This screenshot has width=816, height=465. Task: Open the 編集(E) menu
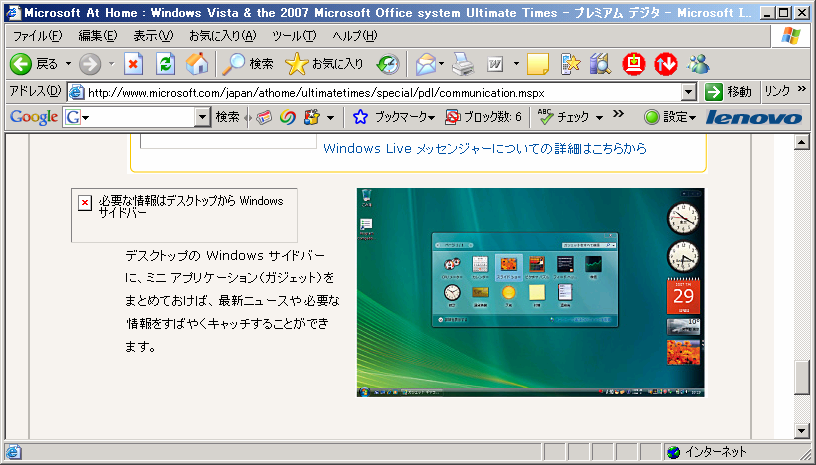tap(97, 36)
